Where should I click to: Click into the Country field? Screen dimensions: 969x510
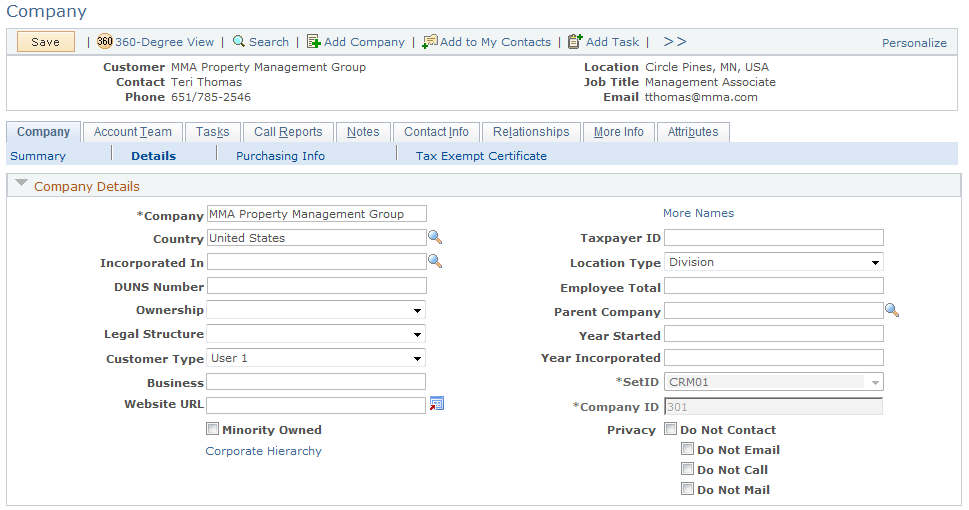[316, 237]
